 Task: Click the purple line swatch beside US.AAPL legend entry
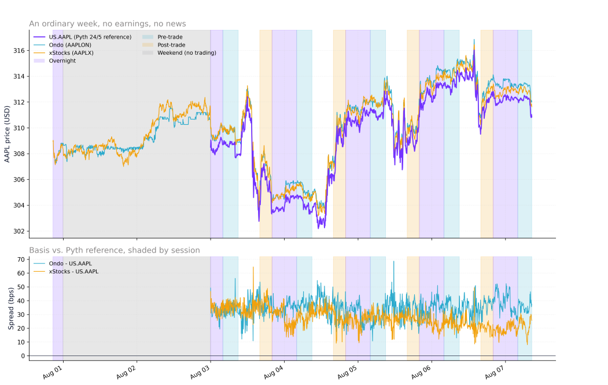pos(40,37)
